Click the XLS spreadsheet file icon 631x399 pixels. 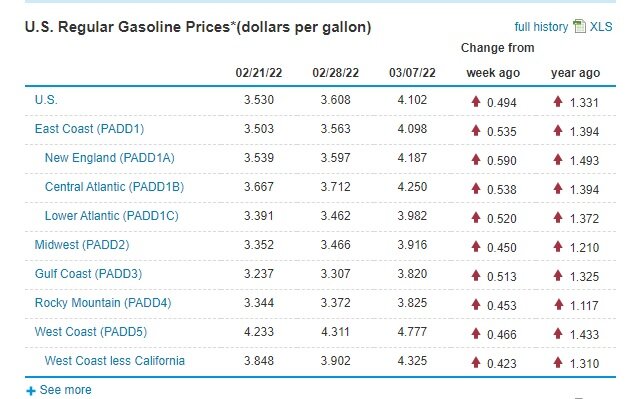click(579, 26)
